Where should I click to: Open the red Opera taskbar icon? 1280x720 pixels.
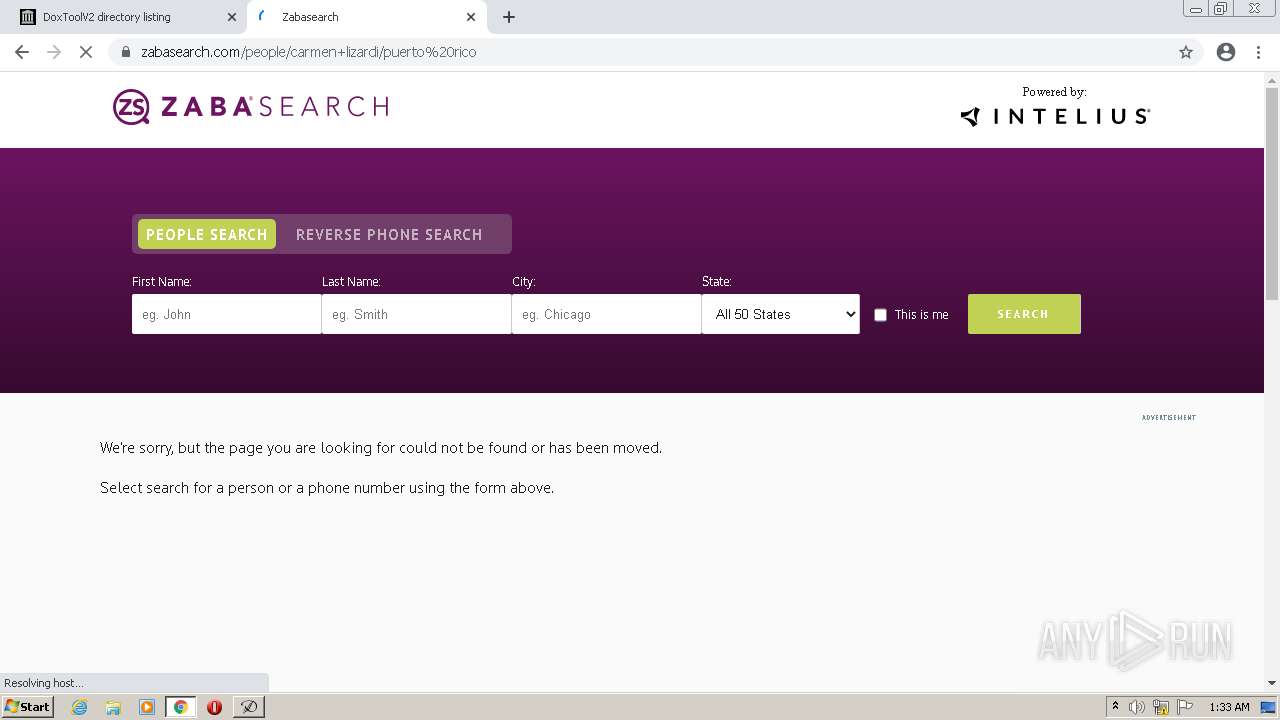click(x=214, y=707)
